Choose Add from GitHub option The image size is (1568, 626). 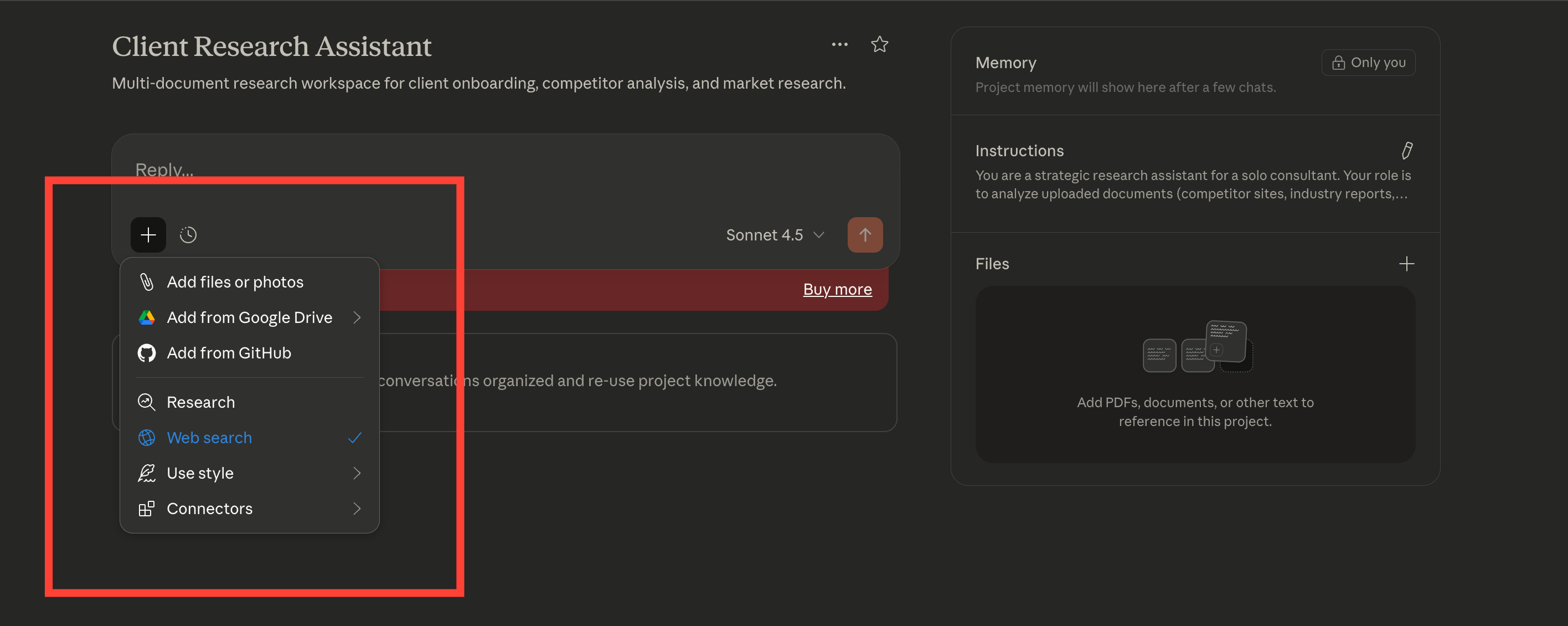pyautogui.click(x=229, y=352)
